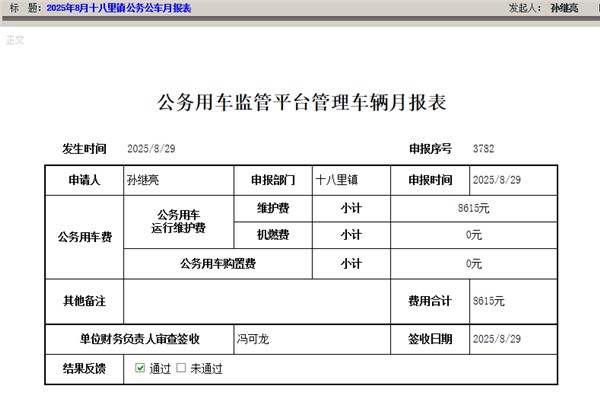Click the 申请人 label
This screenshot has width=600, height=398.
click(84, 180)
